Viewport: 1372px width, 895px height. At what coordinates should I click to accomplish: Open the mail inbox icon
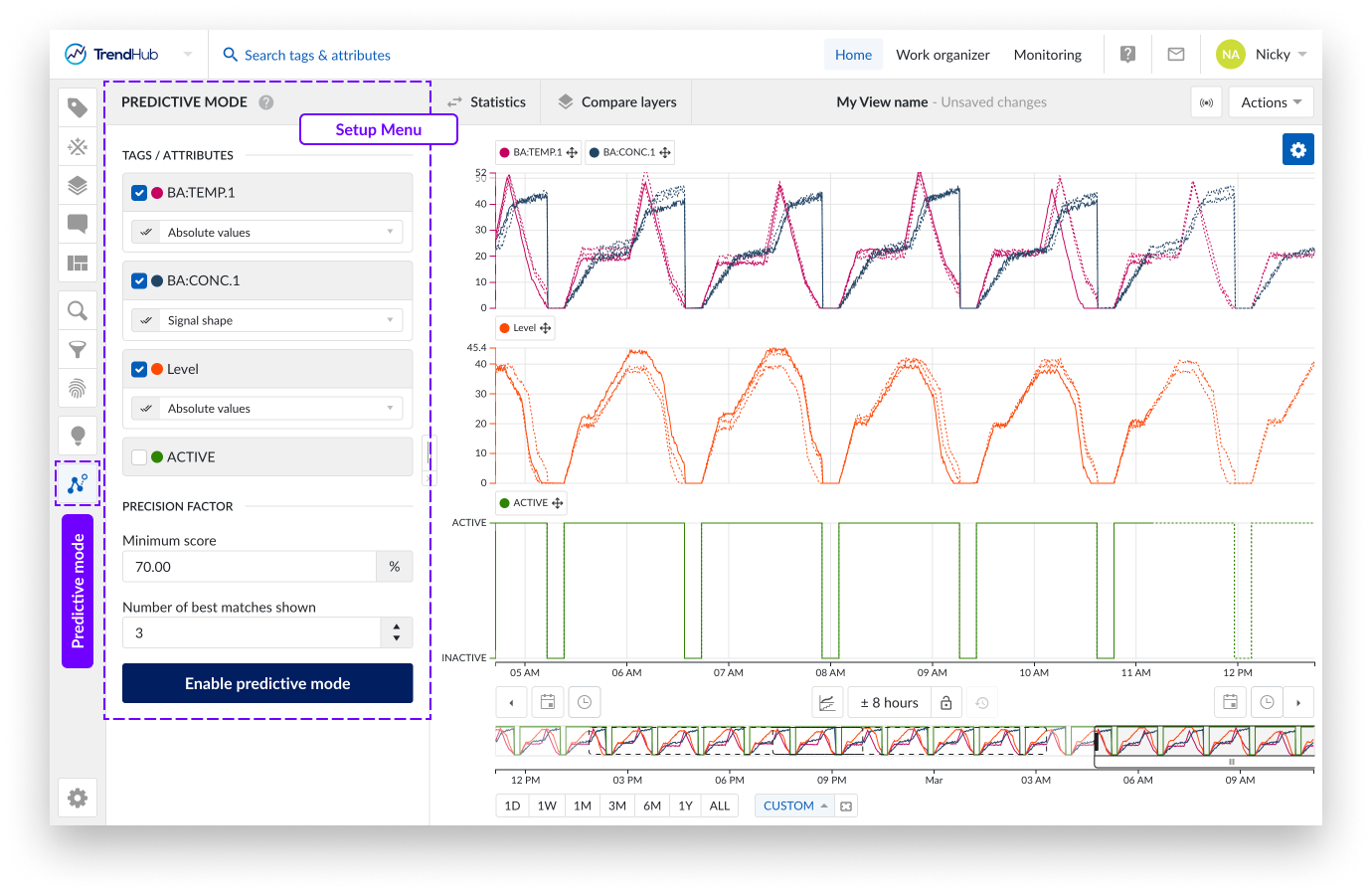(x=1176, y=55)
